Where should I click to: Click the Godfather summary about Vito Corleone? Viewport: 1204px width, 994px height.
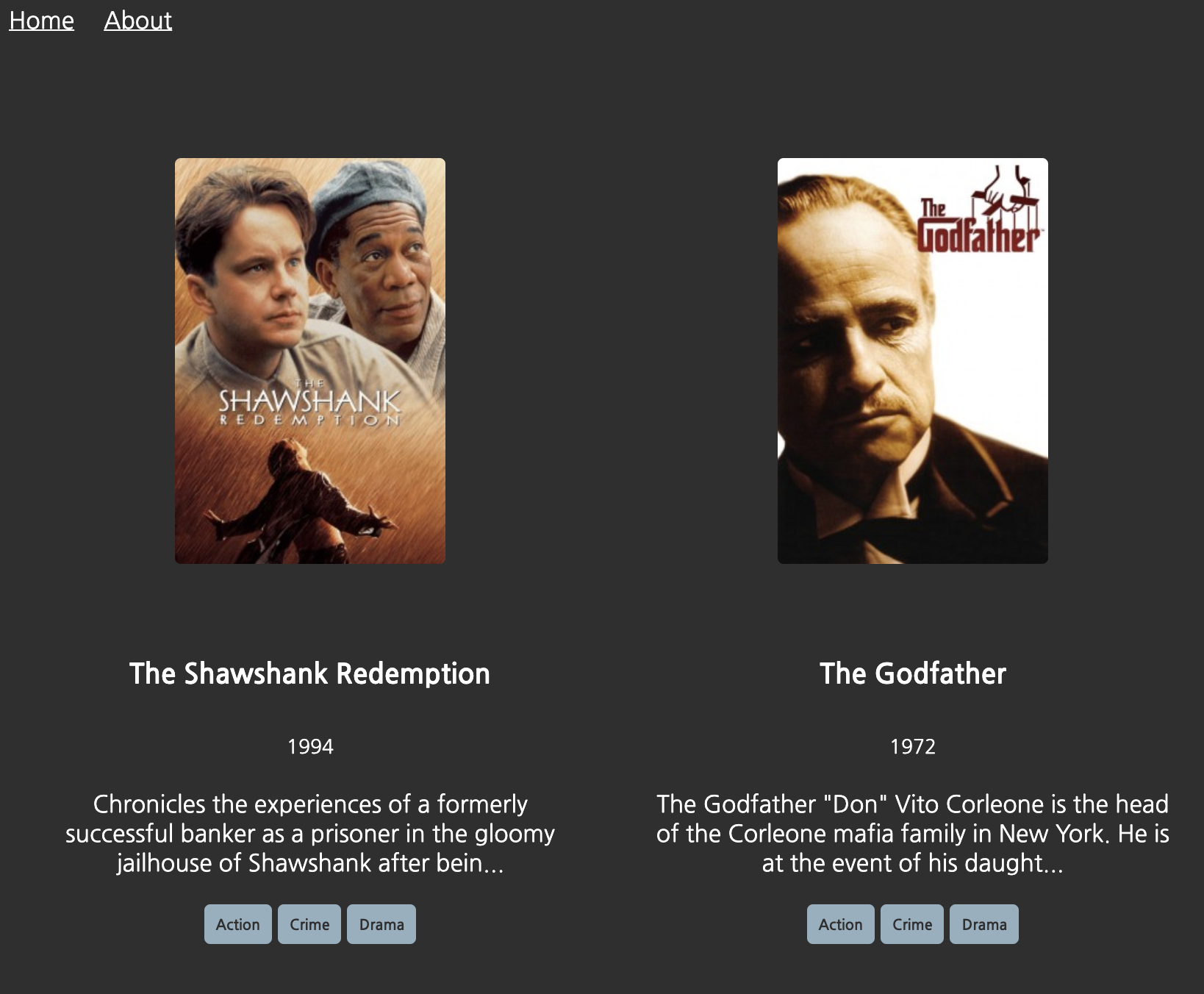(913, 834)
